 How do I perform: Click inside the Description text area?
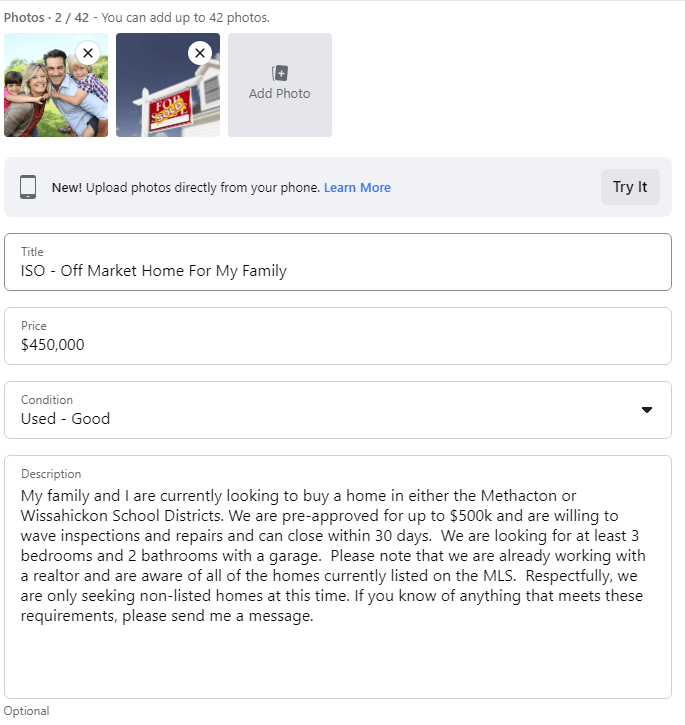[x=338, y=577]
